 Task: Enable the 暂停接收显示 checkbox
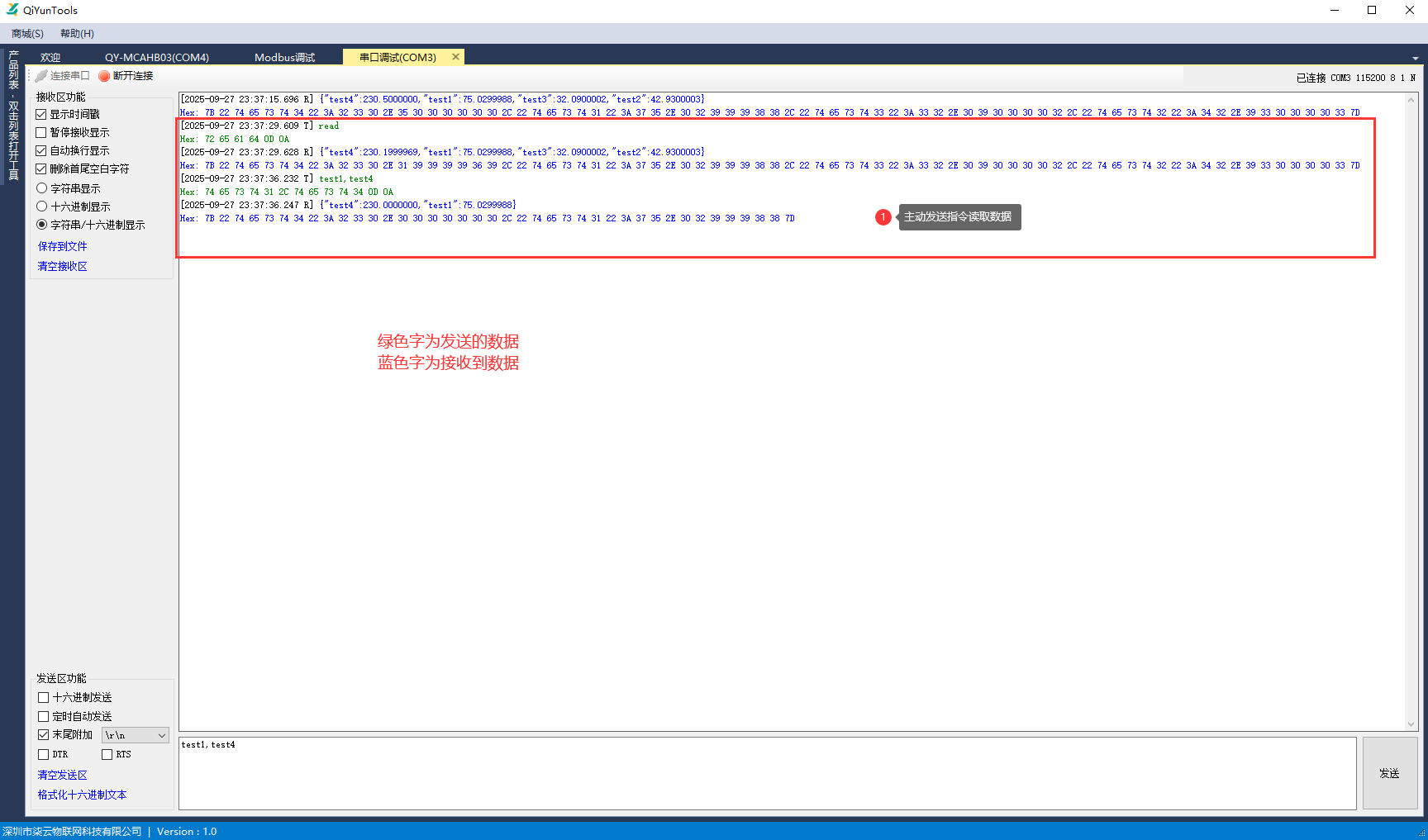(x=41, y=133)
